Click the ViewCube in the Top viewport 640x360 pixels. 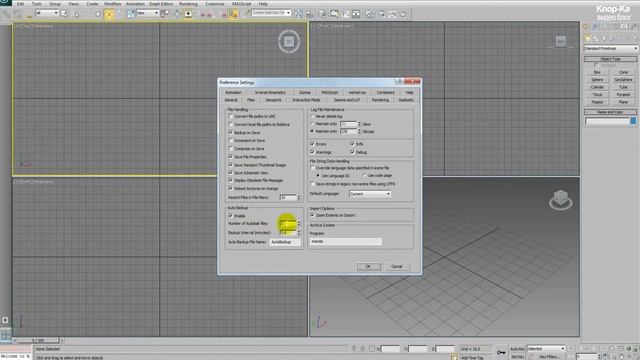coord(289,42)
